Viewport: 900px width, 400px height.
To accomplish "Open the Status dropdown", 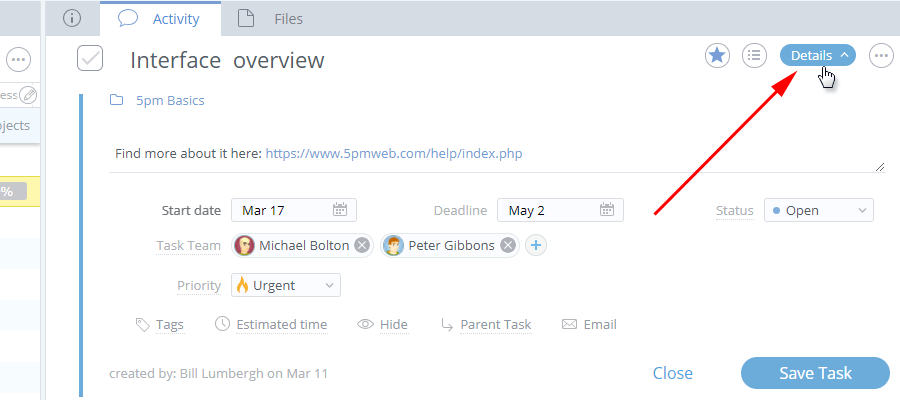I will tap(819, 210).
